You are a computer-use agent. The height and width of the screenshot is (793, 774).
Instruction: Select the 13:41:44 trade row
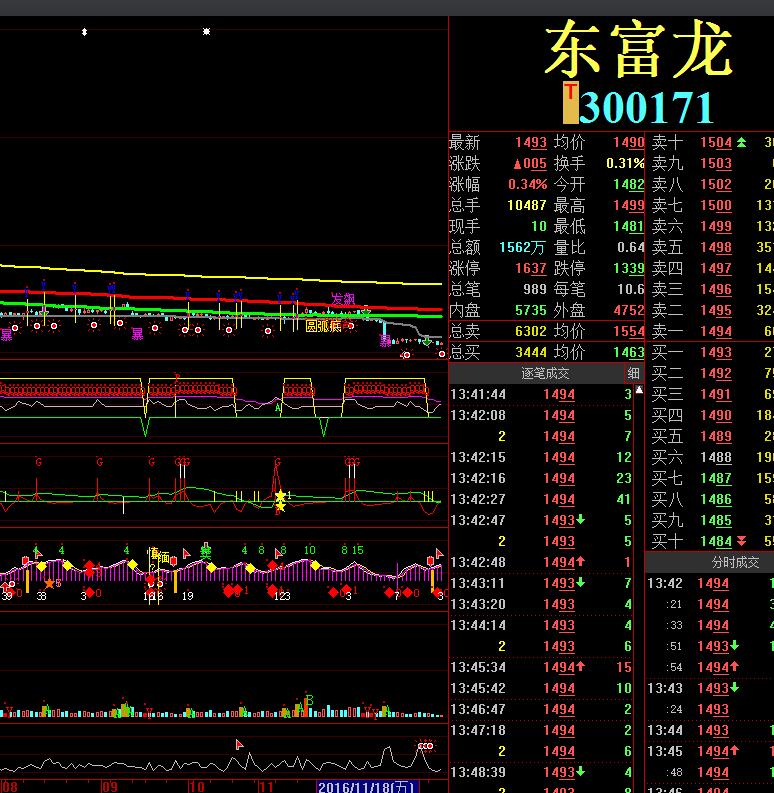tap(541, 394)
